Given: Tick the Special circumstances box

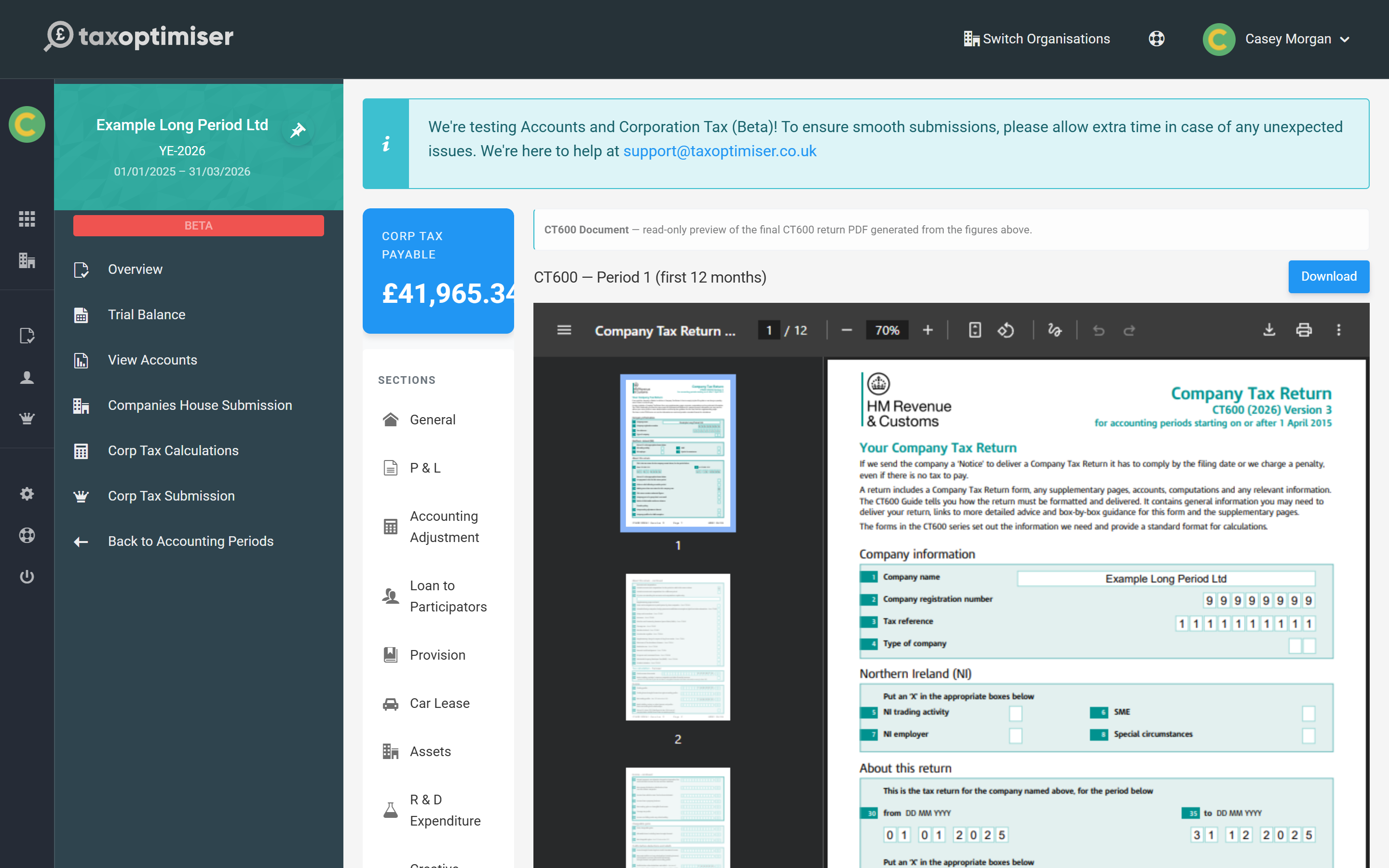Looking at the screenshot, I should coord(1308,735).
